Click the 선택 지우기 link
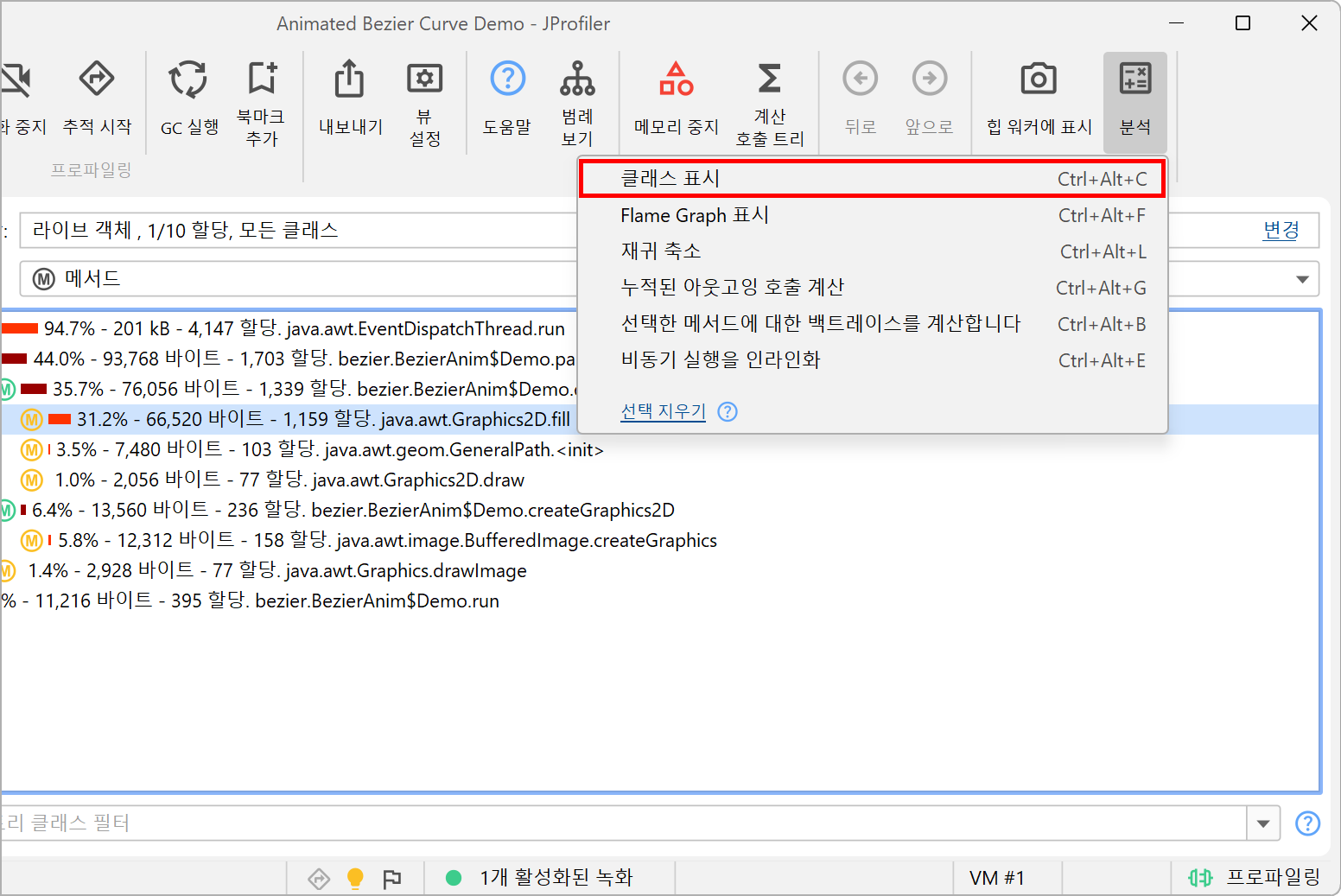Screen dimensions: 1341x896 click(x=663, y=412)
